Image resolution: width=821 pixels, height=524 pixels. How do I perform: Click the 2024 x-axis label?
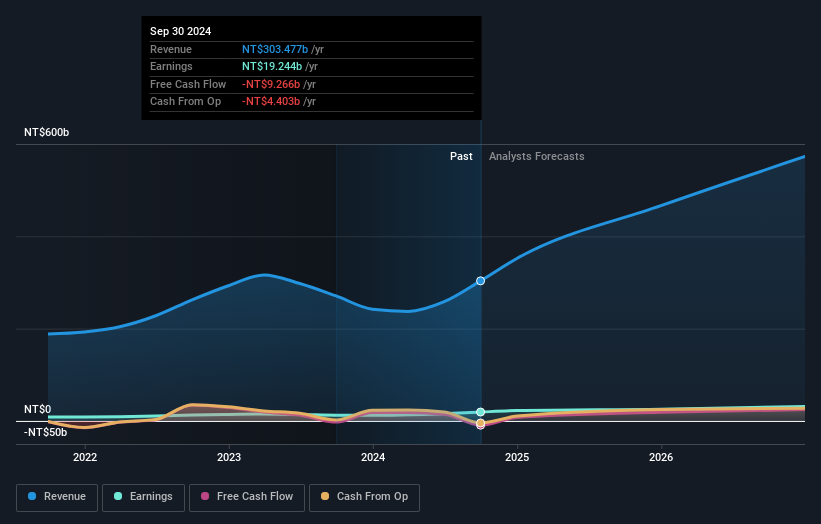pyautogui.click(x=373, y=458)
